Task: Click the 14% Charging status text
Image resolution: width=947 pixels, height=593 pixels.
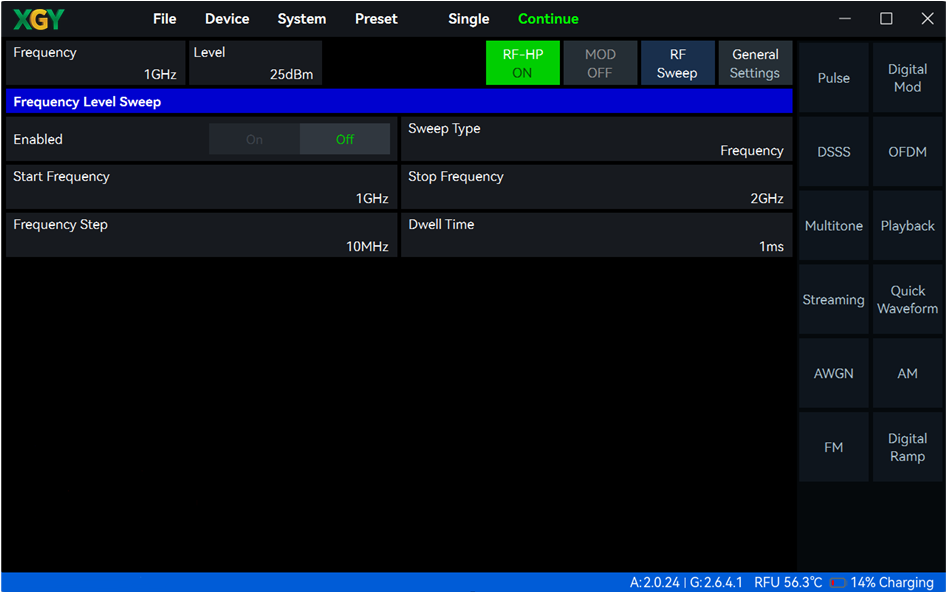Action: (892, 583)
